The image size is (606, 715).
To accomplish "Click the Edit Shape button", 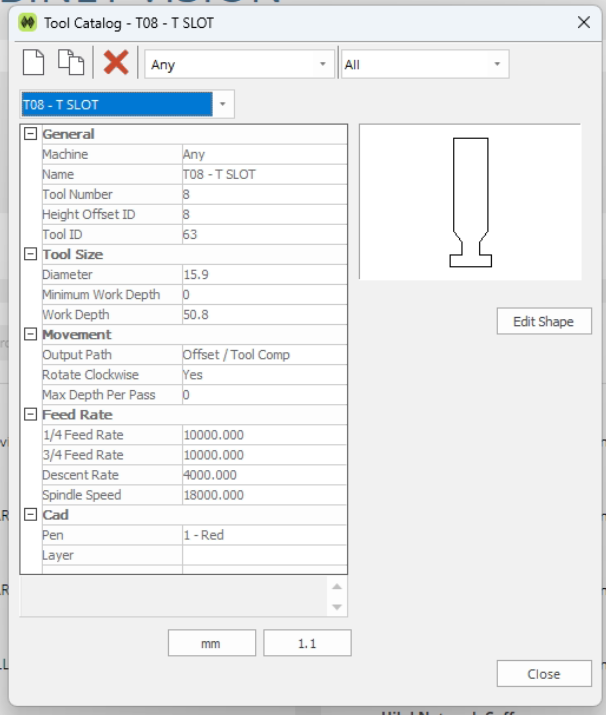I will pyautogui.click(x=544, y=321).
